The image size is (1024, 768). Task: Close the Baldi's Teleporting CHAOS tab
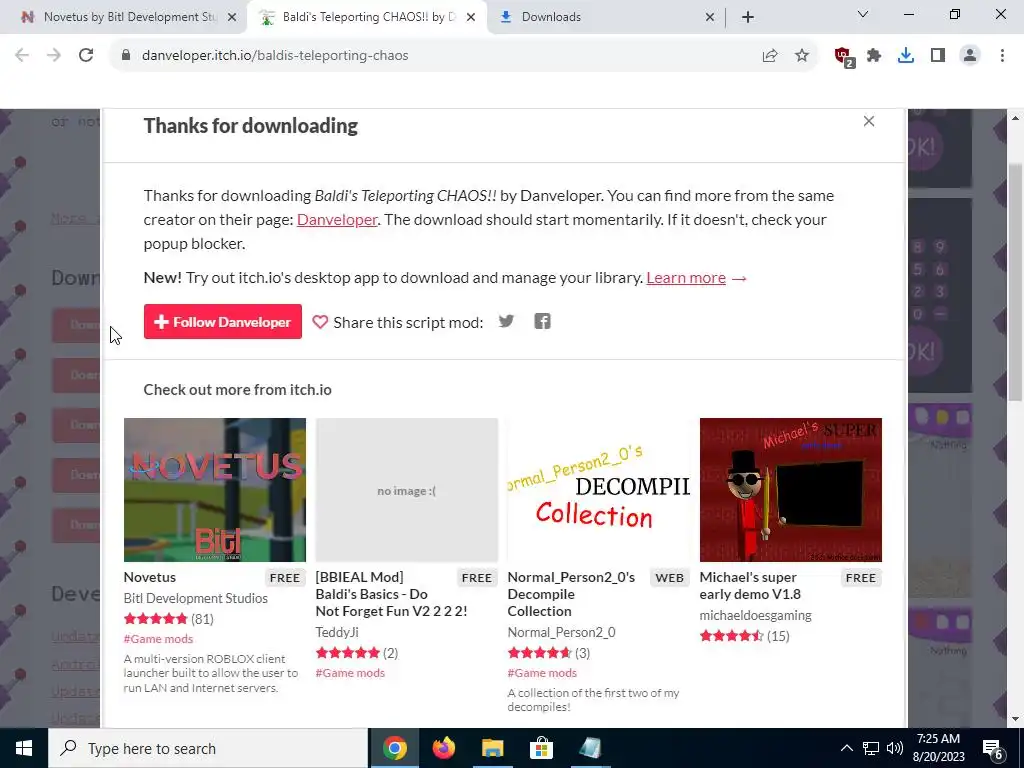tap(471, 18)
